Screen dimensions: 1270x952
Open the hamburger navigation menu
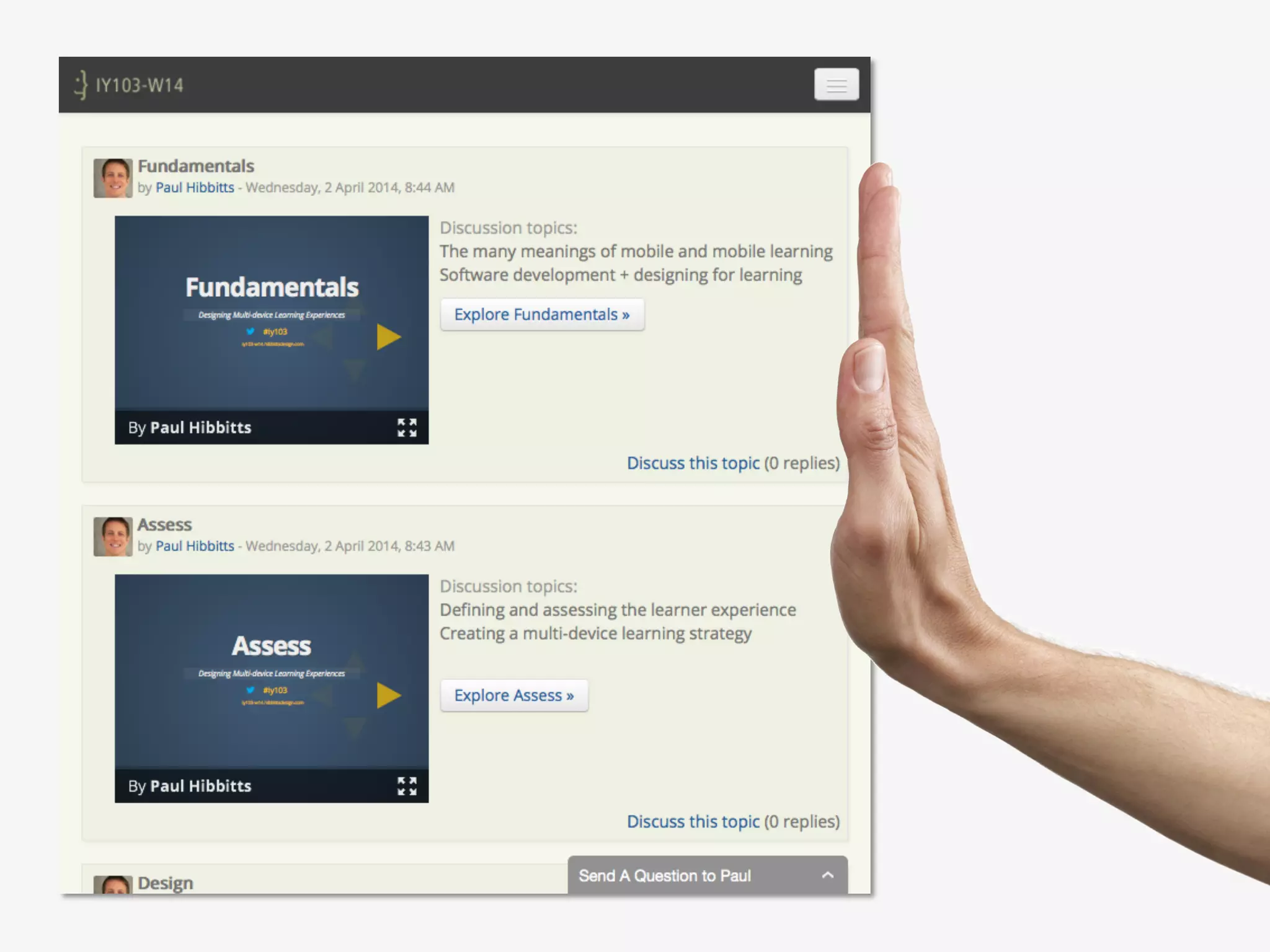pos(836,85)
